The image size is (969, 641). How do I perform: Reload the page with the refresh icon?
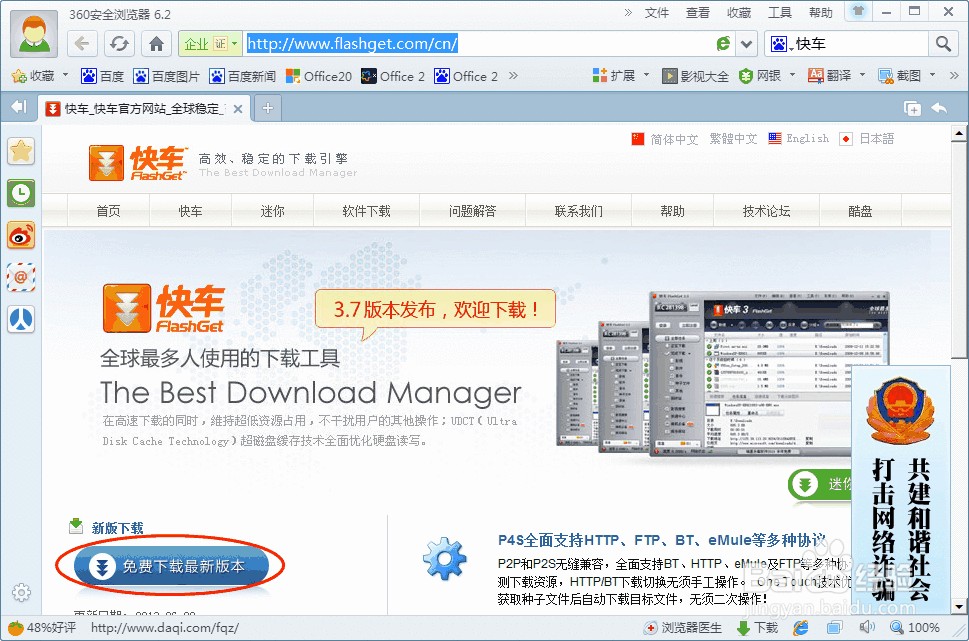[x=119, y=44]
